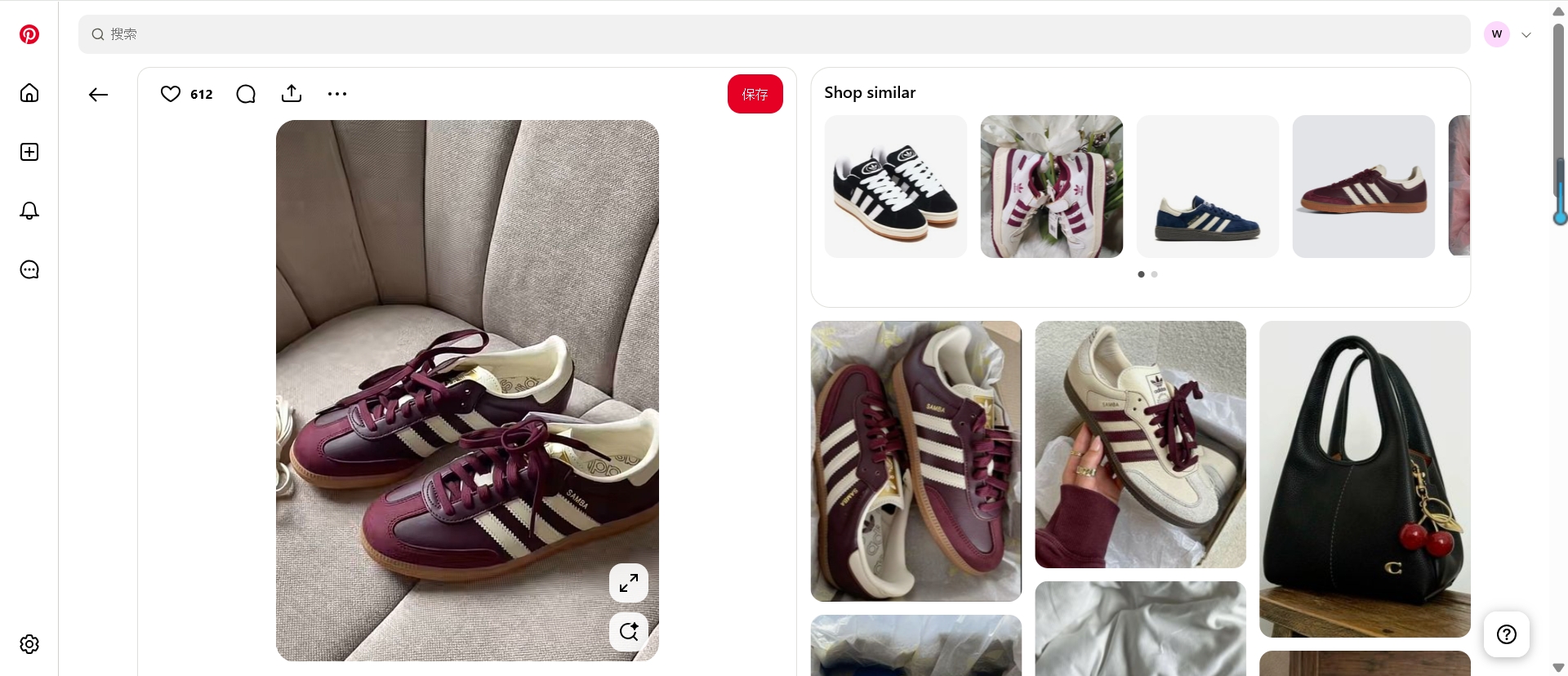
Task: Click the back arrow beside the pin
Action: 98,95
